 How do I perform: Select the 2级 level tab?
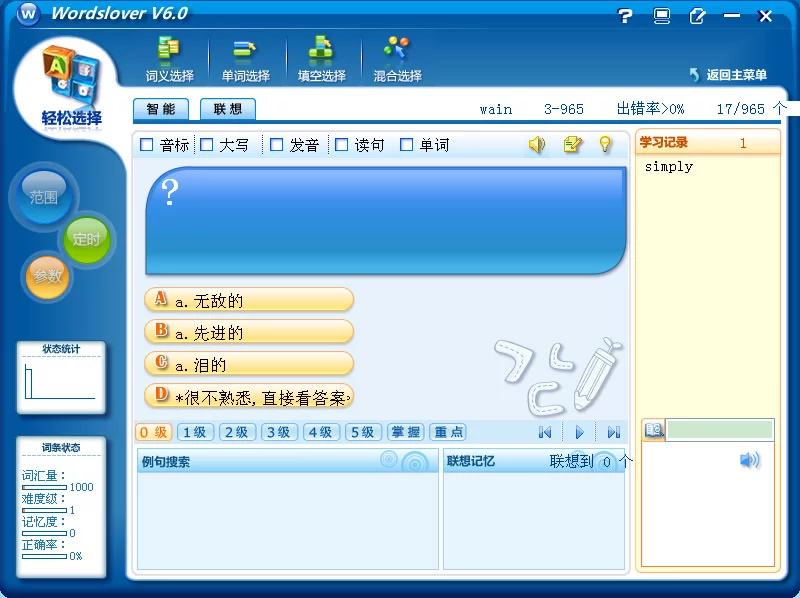(237, 433)
